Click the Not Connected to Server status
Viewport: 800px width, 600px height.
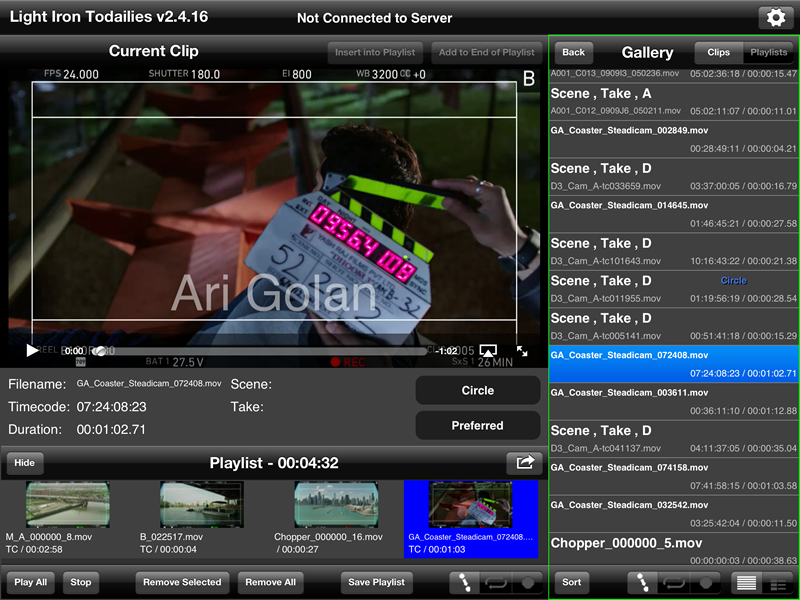pos(374,18)
